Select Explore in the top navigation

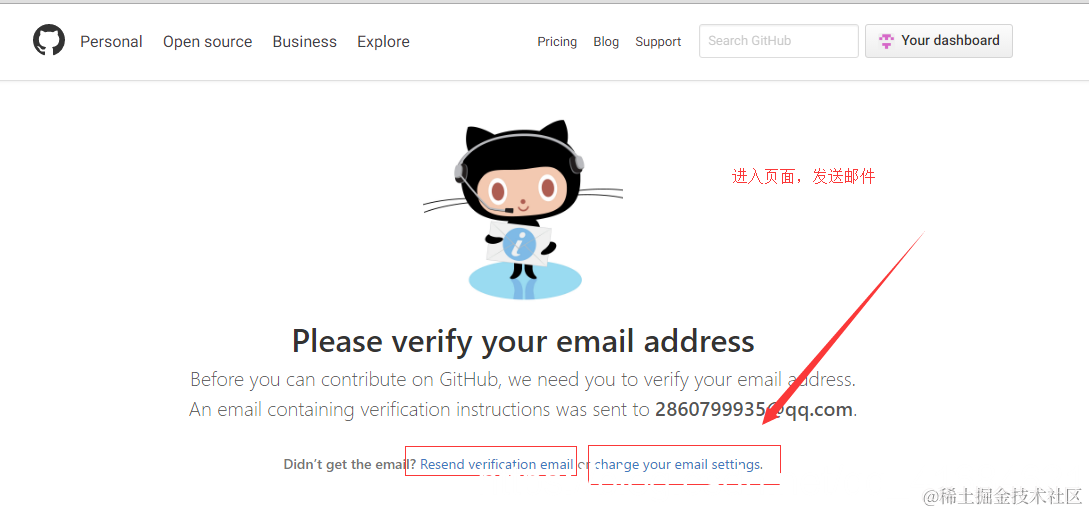click(x=383, y=42)
